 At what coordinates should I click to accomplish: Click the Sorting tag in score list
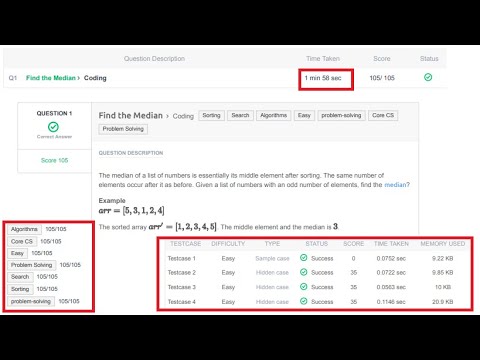pos(20,289)
